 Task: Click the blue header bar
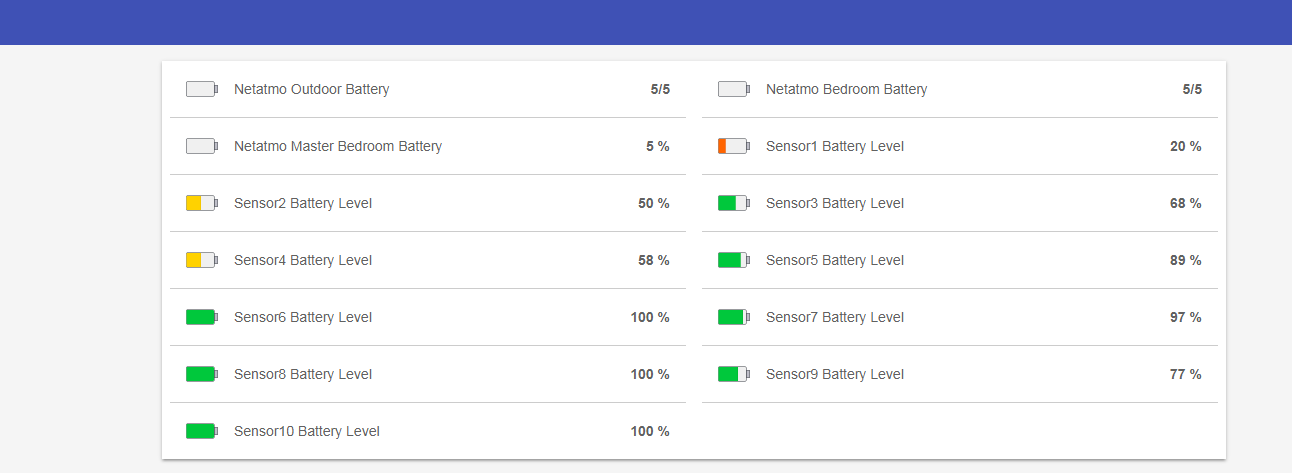pos(646,22)
